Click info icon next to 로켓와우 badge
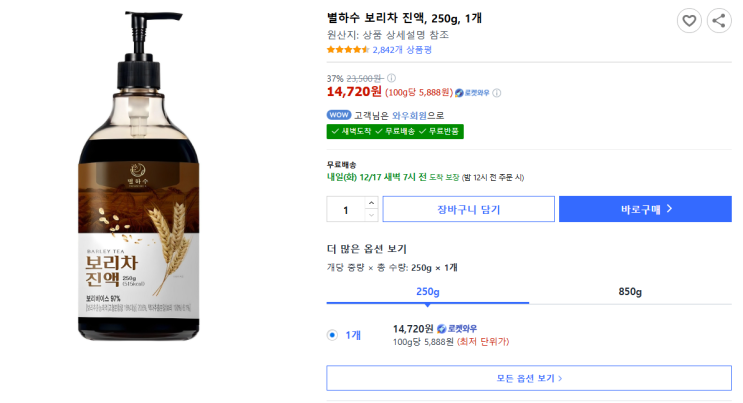The height and width of the screenshot is (403, 743). coord(497,93)
